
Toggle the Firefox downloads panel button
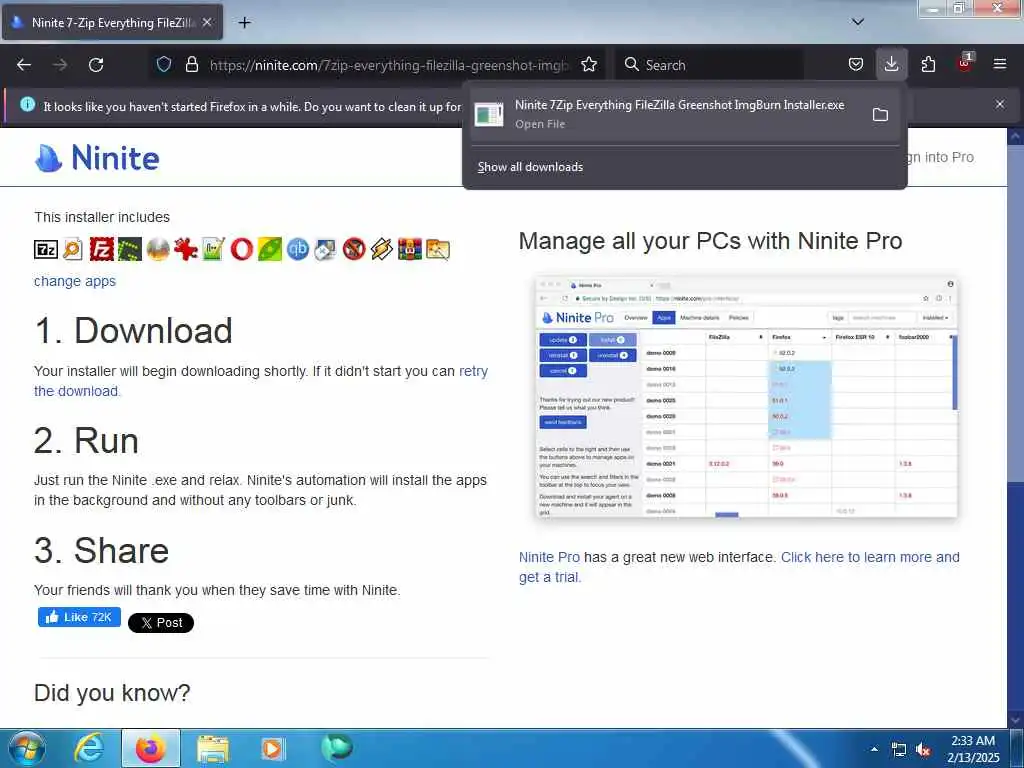click(891, 65)
